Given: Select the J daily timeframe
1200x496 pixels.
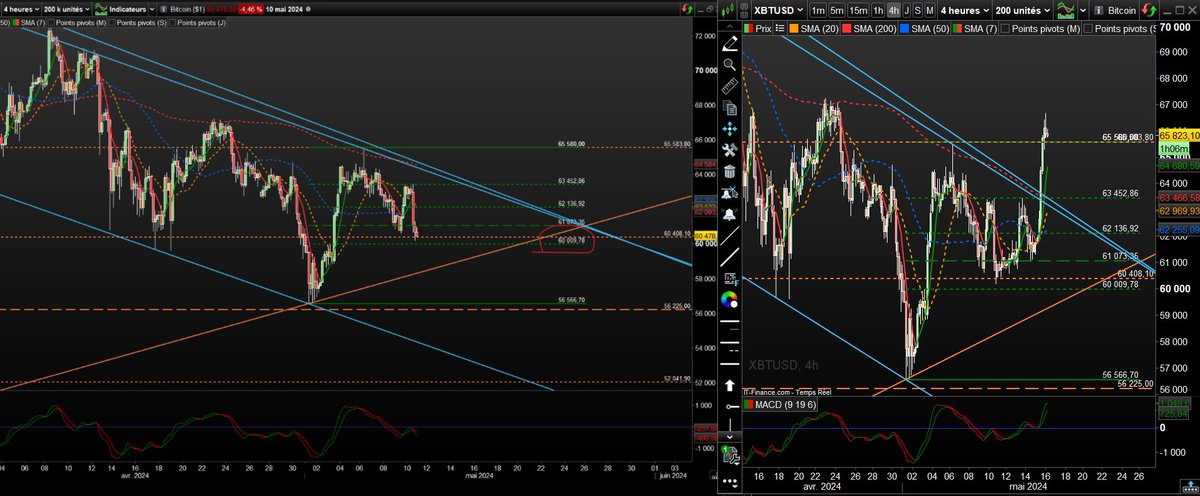Looking at the screenshot, I should point(907,11).
